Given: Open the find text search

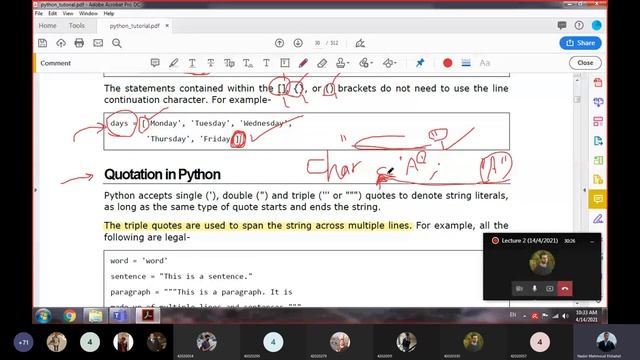Looking at the screenshot, I should point(117,43).
